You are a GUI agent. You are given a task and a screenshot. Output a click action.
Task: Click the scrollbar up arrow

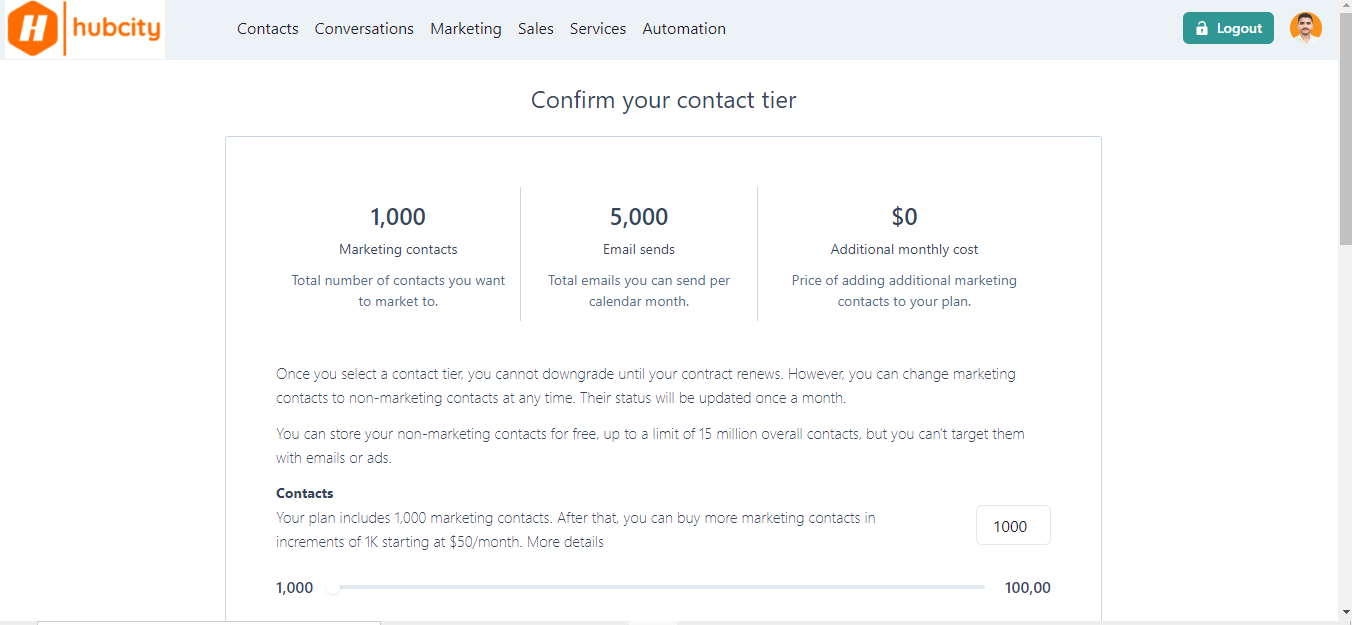coord(1345,6)
